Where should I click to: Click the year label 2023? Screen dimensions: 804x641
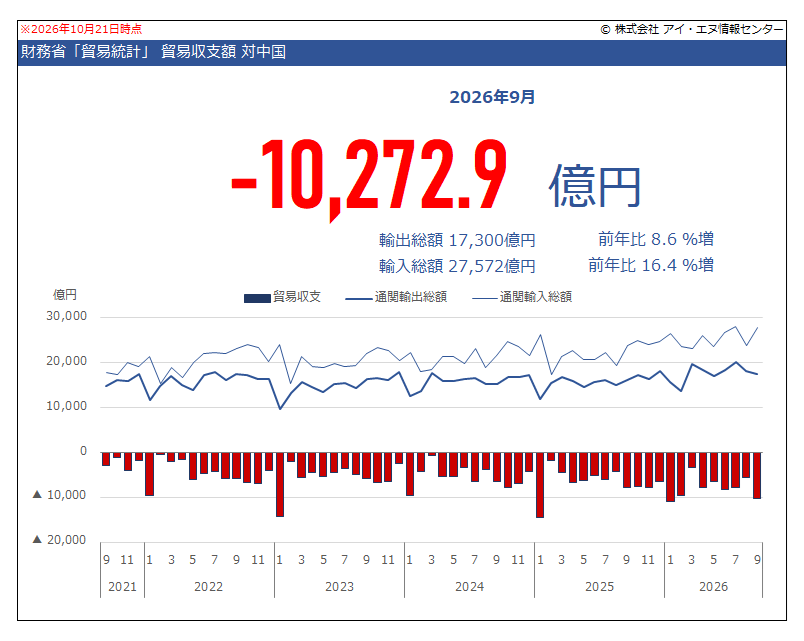pyautogui.click(x=339, y=587)
